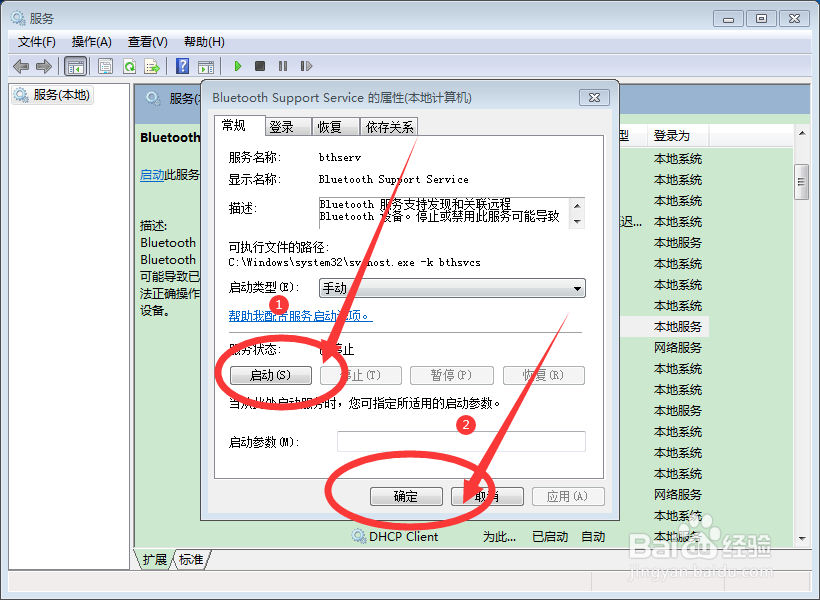Open the 帮助(H) menu
Screen dimensions: 820x600
click(x=204, y=42)
